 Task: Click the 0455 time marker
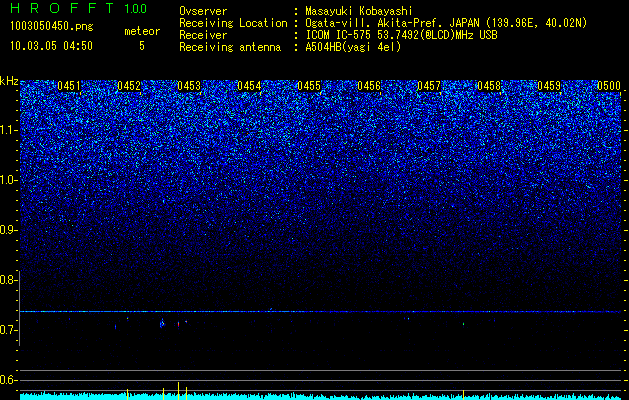309,86
